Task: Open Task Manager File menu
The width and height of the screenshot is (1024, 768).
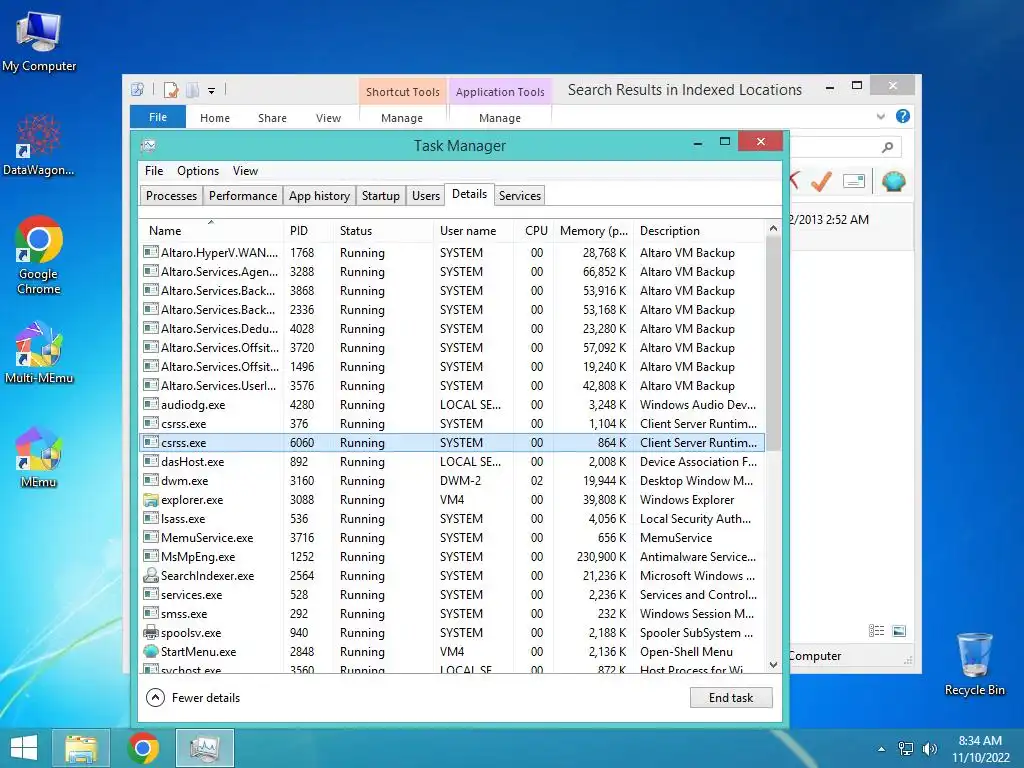Action: tap(154, 170)
